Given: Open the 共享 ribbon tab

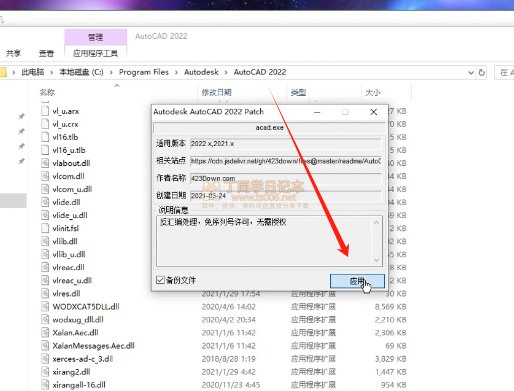Looking at the screenshot, I should 13,53.
